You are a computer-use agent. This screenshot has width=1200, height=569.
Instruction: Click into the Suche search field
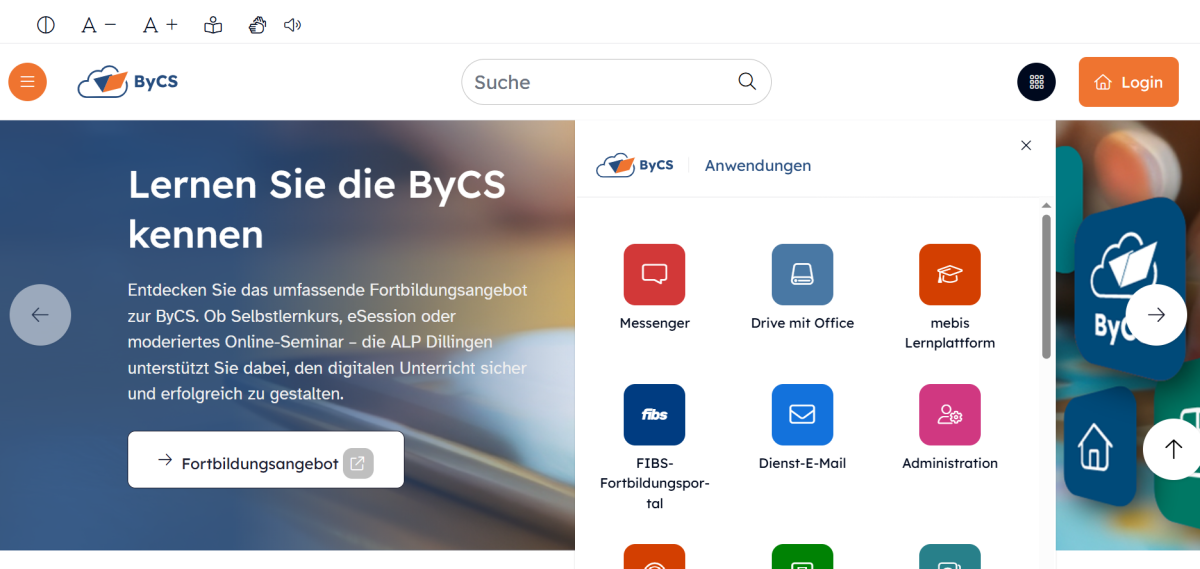(600, 82)
